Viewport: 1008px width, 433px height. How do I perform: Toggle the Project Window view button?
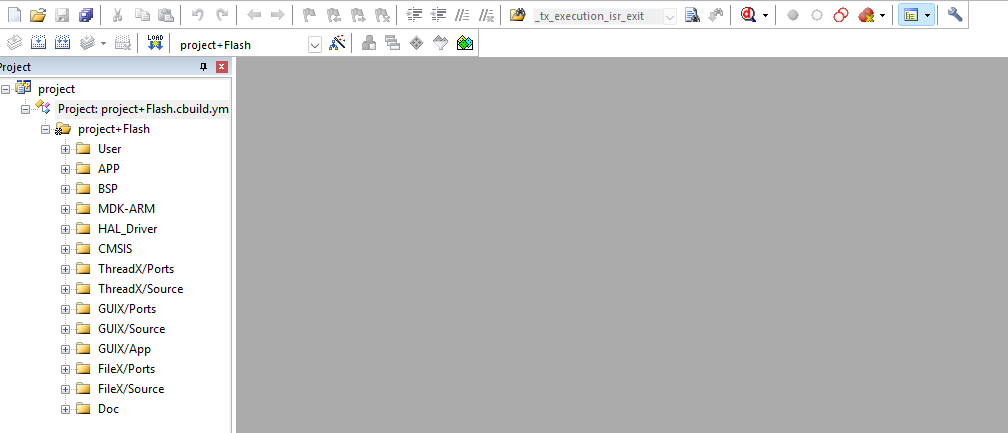point(910,15)
